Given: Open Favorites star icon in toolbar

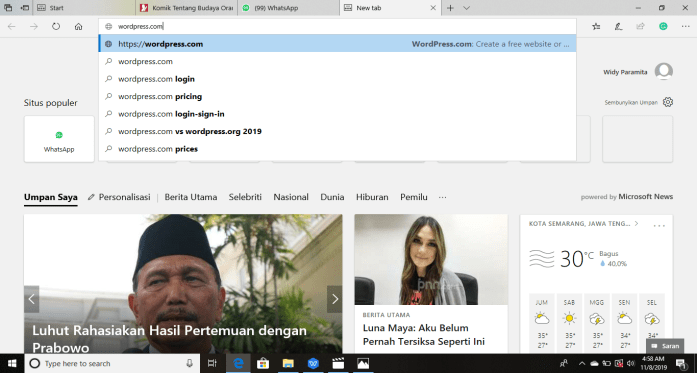Looking at the screenshot, I should (x=596, y=26).
